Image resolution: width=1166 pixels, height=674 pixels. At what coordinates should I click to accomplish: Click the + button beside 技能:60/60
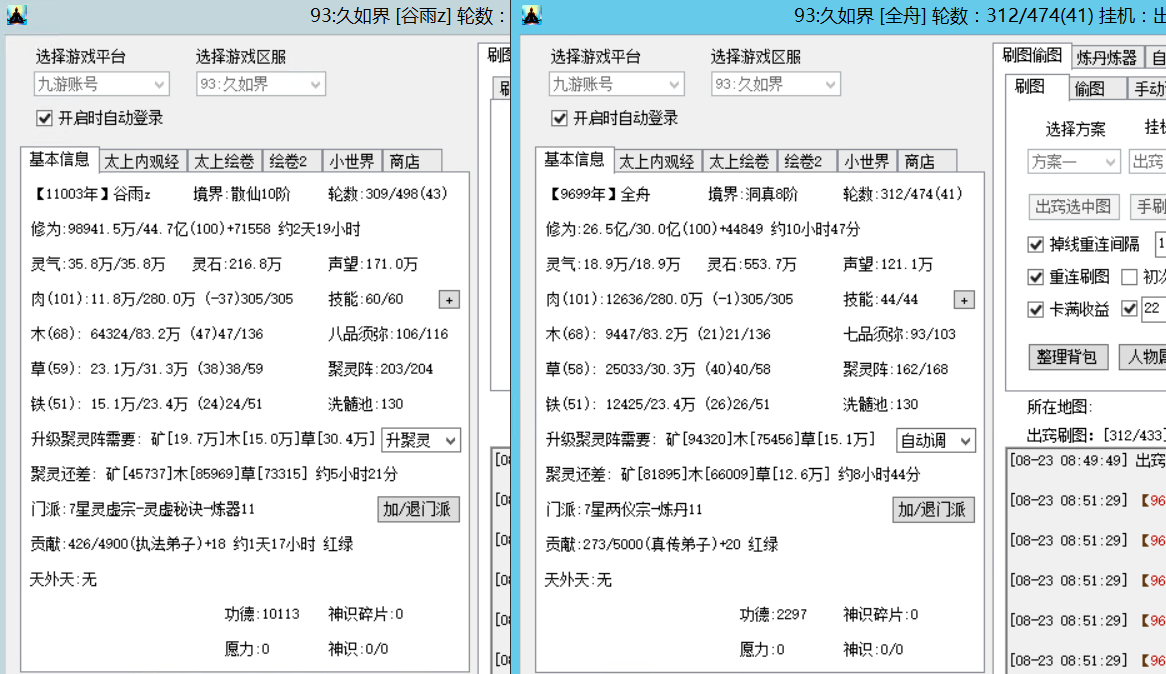449,300
